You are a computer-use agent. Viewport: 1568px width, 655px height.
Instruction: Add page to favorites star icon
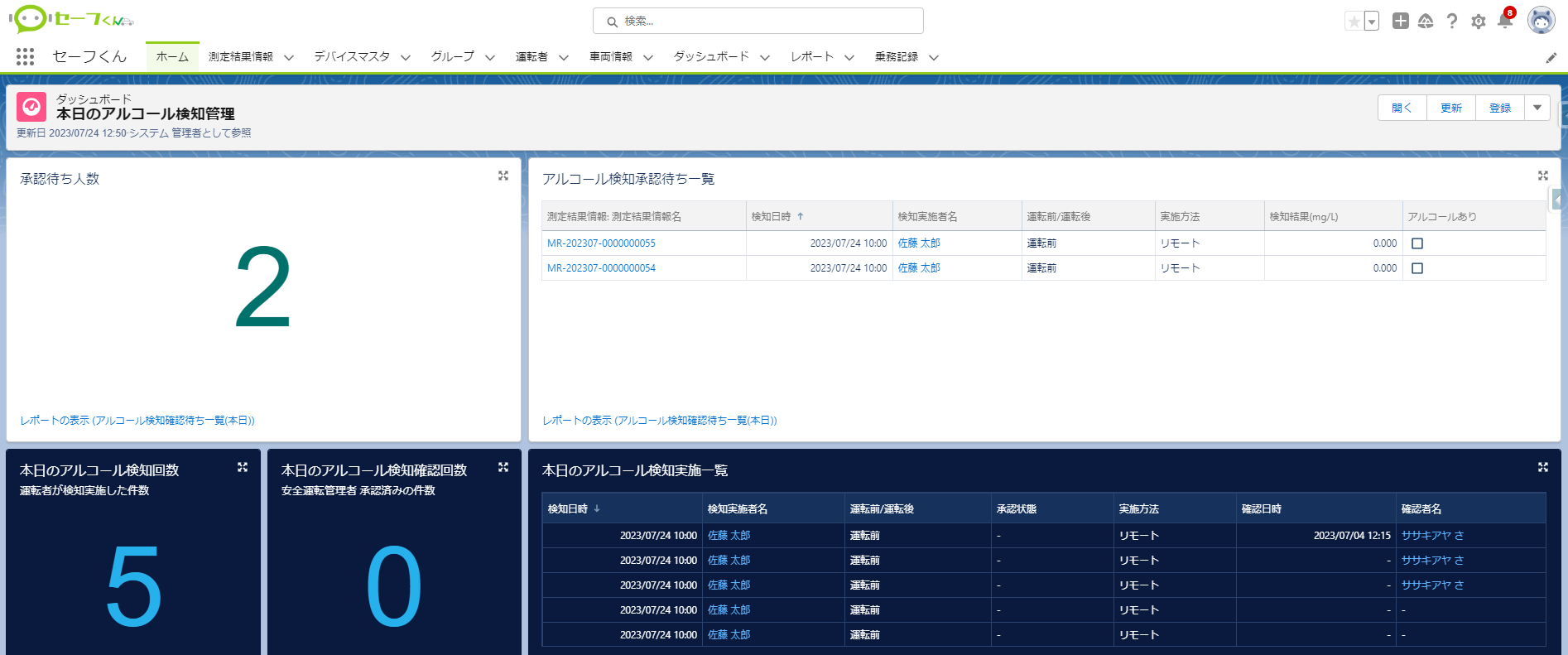1354,22
